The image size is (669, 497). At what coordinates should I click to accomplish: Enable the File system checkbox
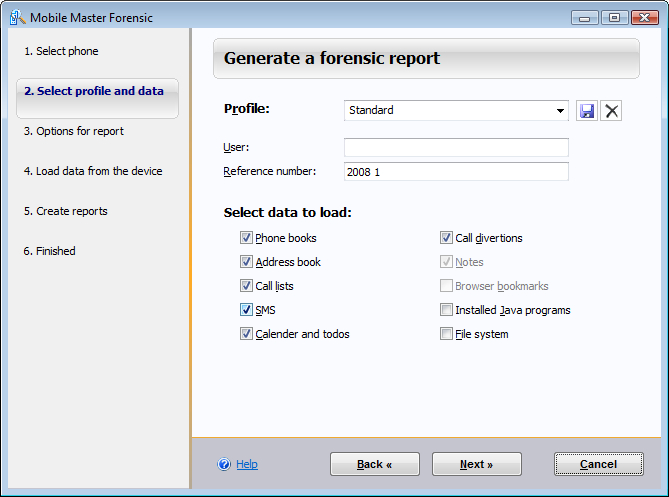click(447, 334)
